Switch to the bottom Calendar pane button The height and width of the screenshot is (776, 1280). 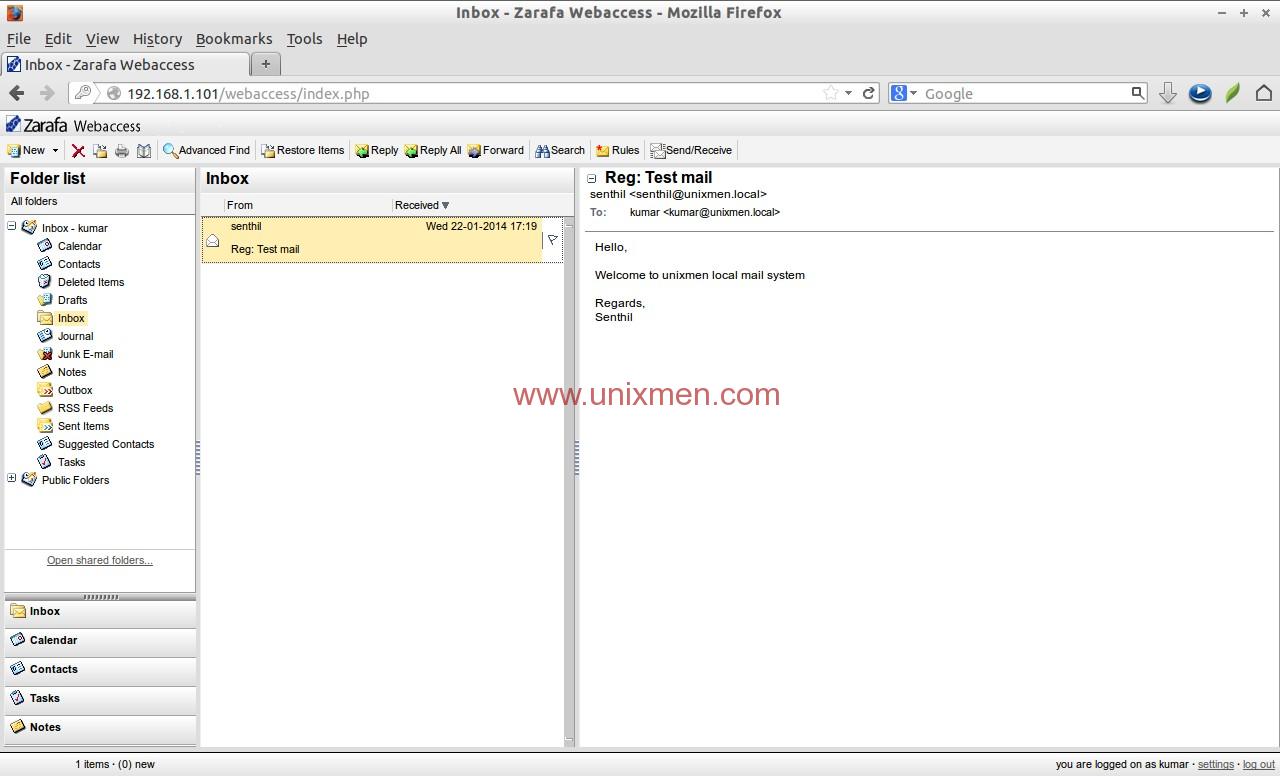tap(100, 641)
